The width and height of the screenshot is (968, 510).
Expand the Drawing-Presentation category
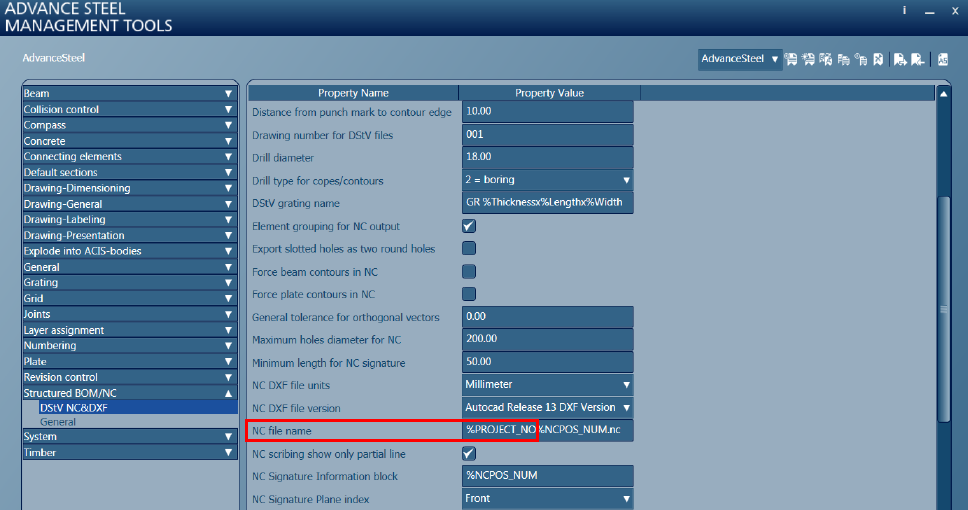(130, 235)
